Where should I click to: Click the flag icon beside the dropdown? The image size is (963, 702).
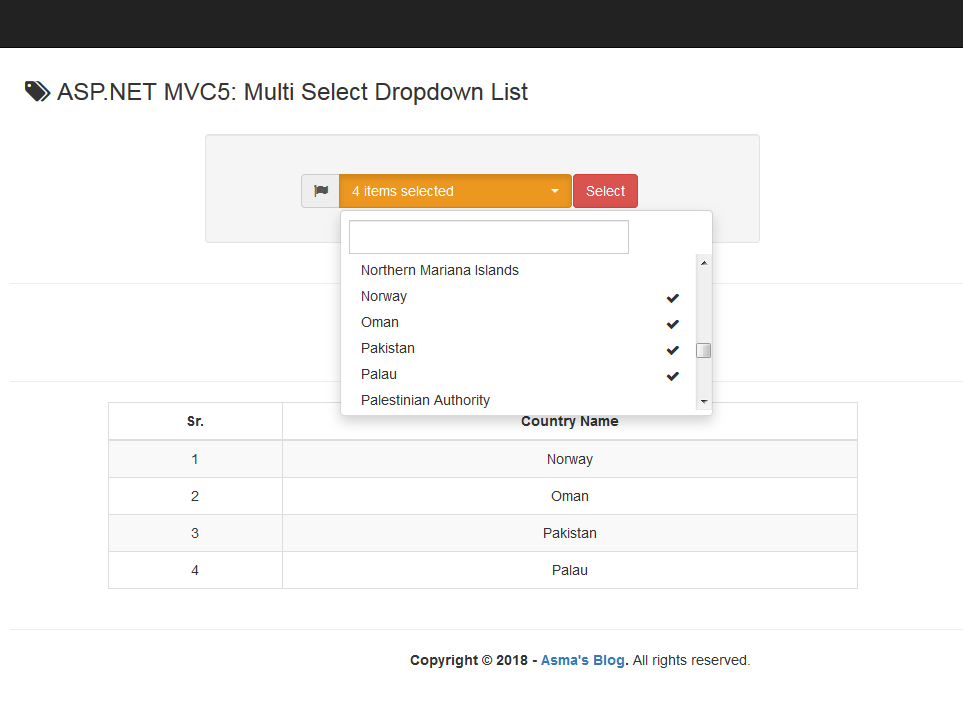pyautogui.click(x=320, y=190)
